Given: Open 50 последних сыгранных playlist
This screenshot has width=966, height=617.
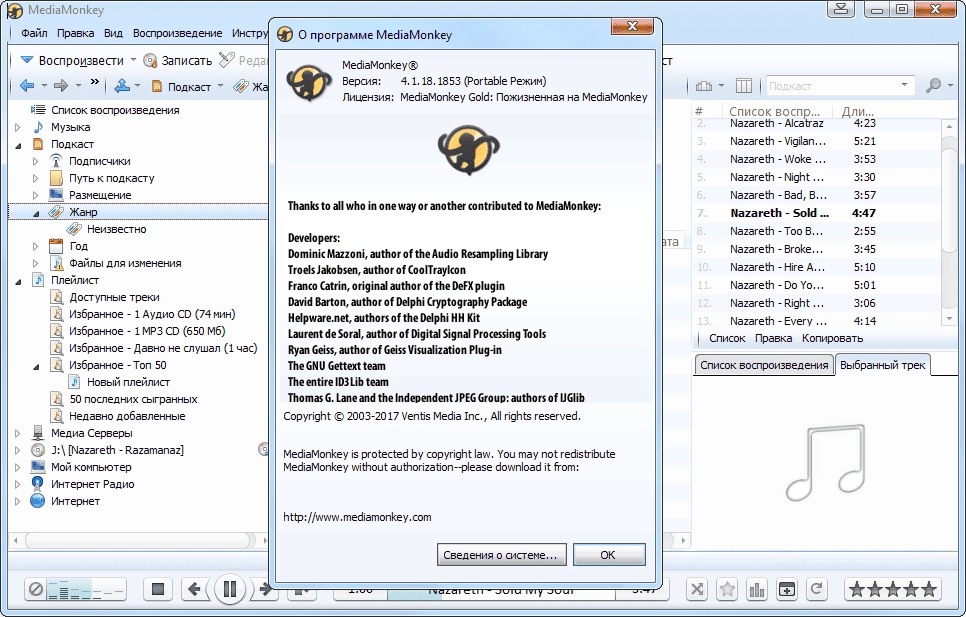Looking at the screenshot, I should 133,399.
